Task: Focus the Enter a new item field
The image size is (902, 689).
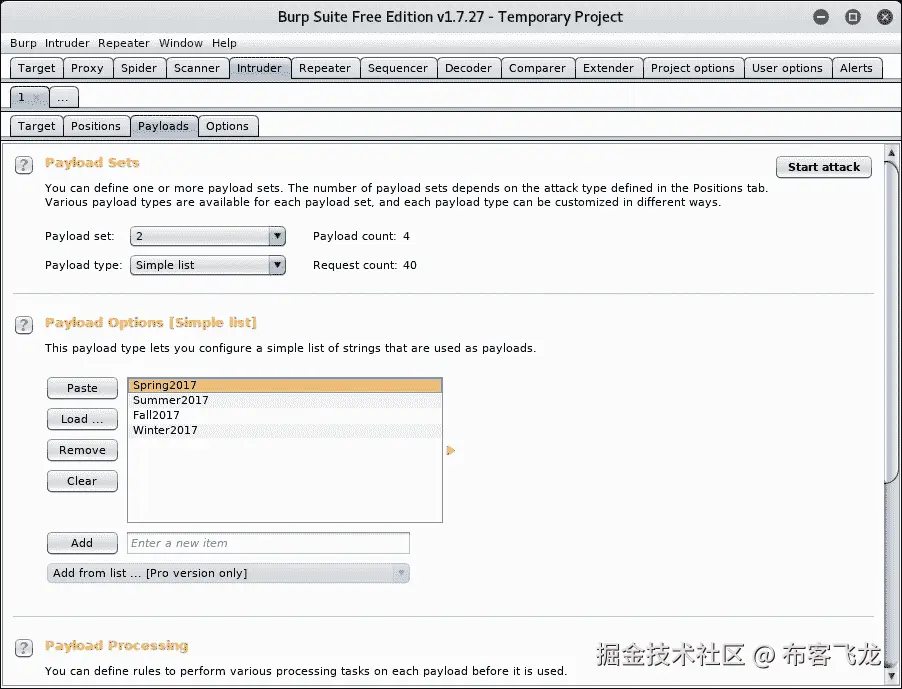Action: [x=269, y=543]
